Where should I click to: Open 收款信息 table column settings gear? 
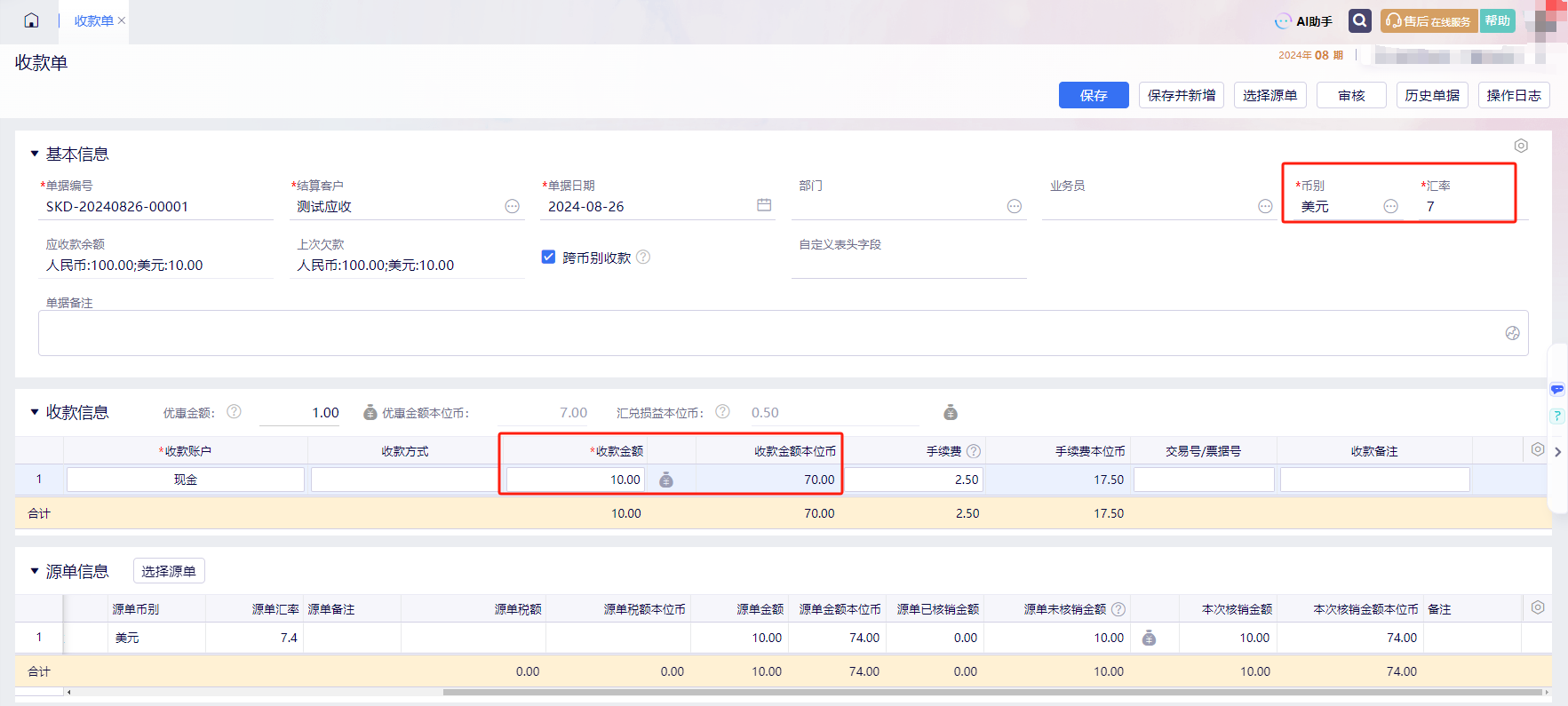point(1538,449)
